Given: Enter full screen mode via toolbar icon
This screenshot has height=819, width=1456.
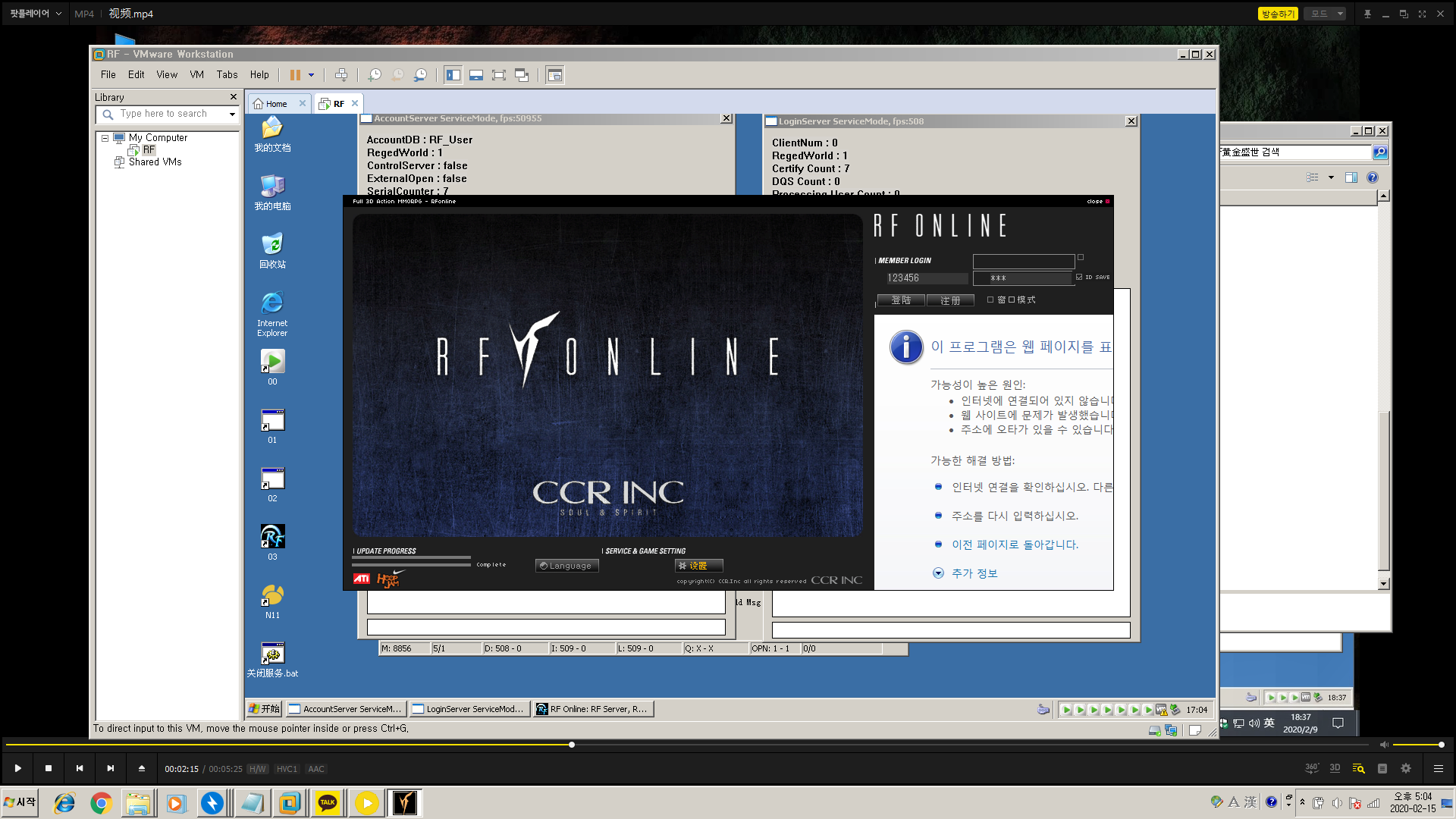Looking at the screenshot, I should point(499,75).
